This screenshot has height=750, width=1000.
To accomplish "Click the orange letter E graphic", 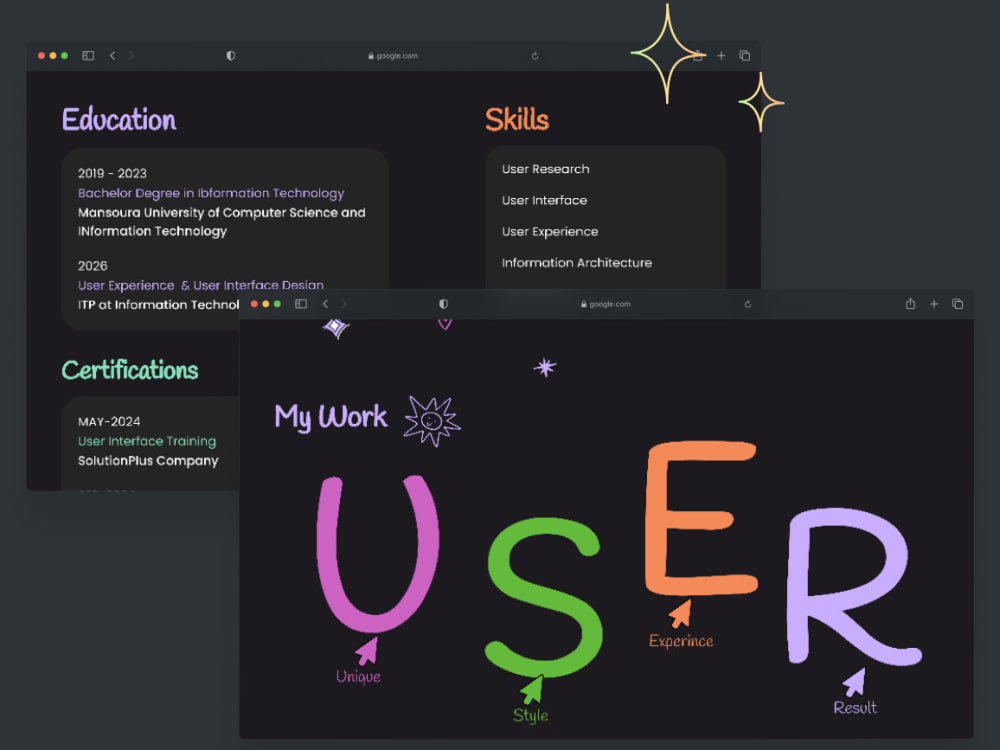I will point(702,518).
